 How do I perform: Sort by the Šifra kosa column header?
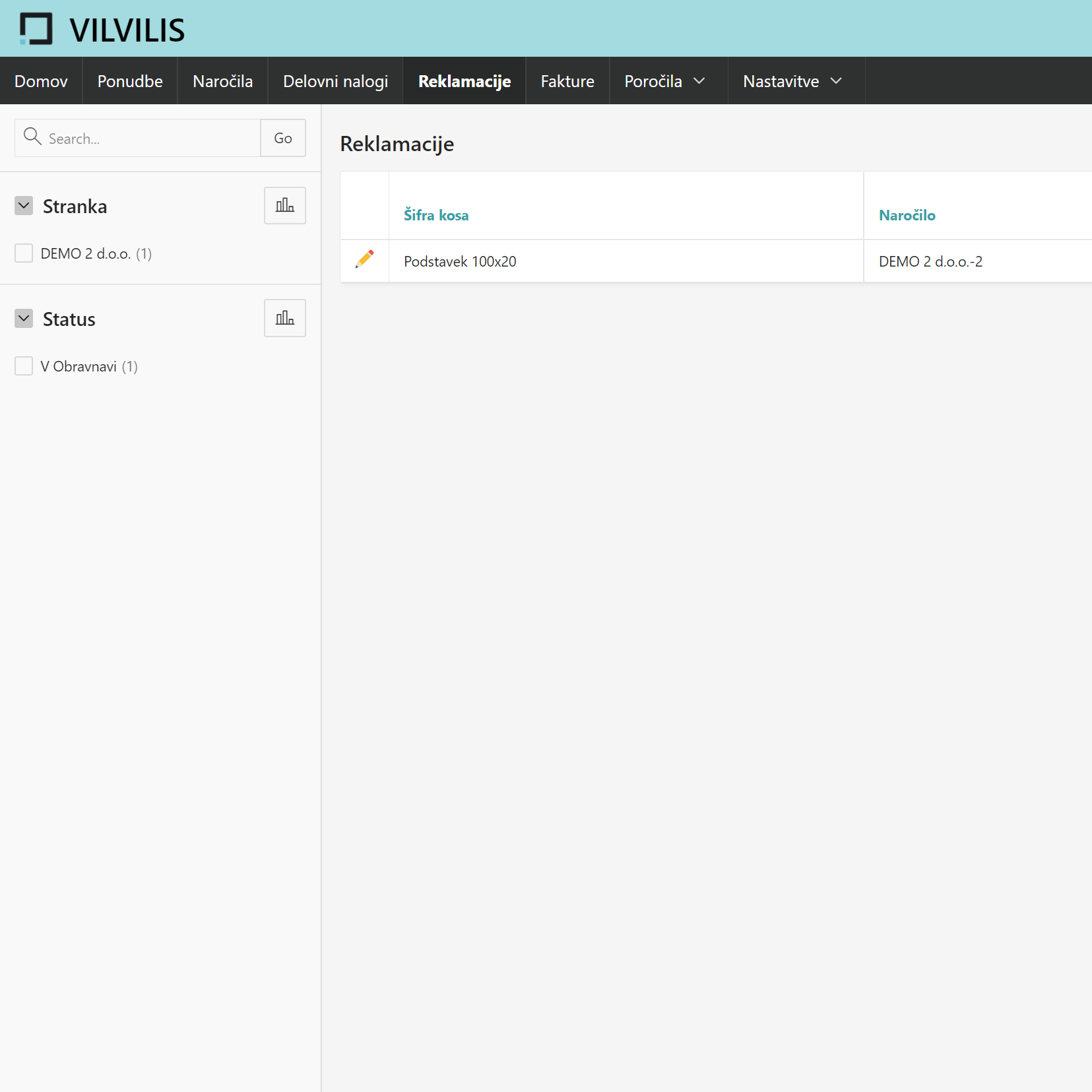coord(436,215)
